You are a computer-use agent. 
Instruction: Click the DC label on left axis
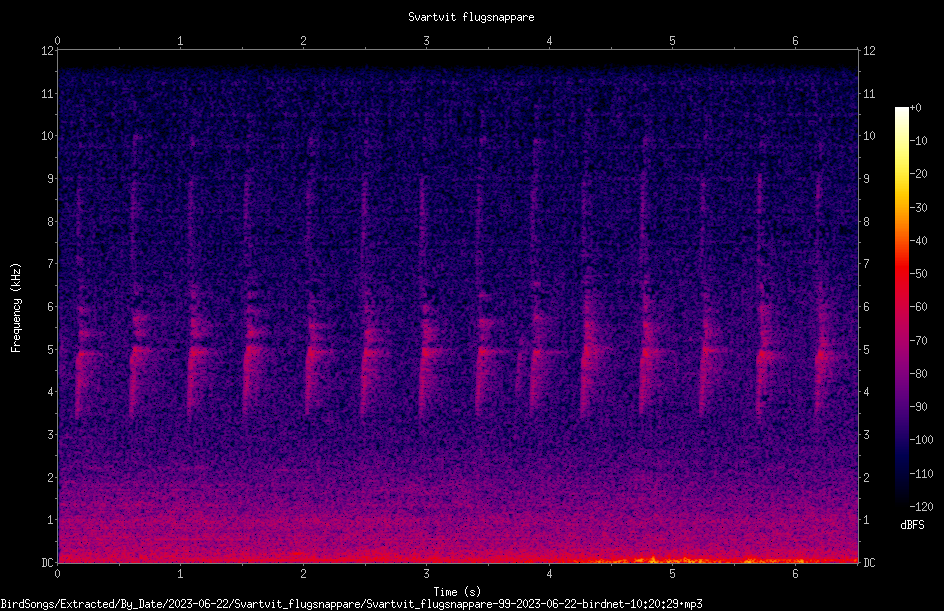47,562
